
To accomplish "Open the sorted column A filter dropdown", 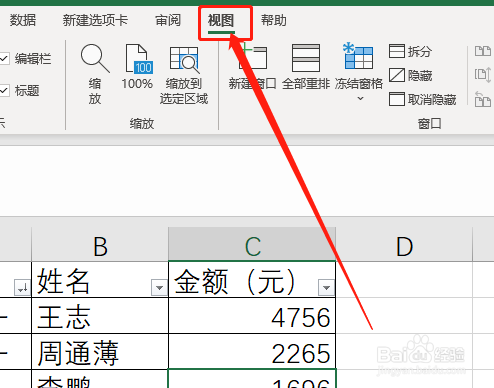I will [22, 287].
